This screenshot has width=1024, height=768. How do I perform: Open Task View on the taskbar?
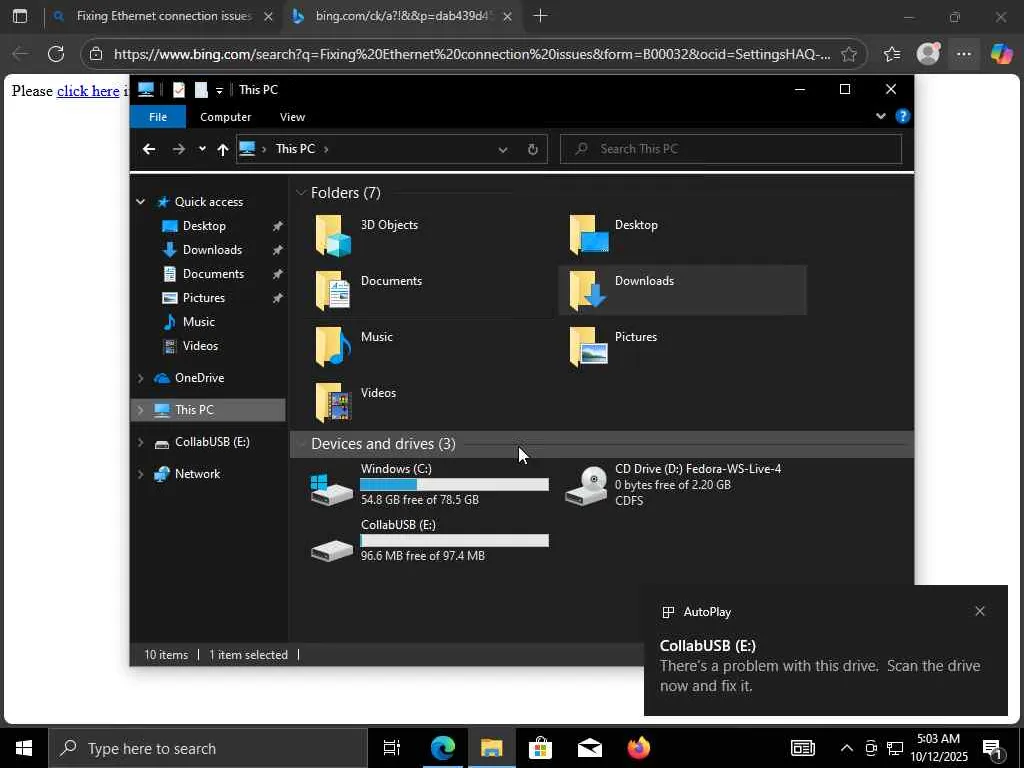click(392, 748)
